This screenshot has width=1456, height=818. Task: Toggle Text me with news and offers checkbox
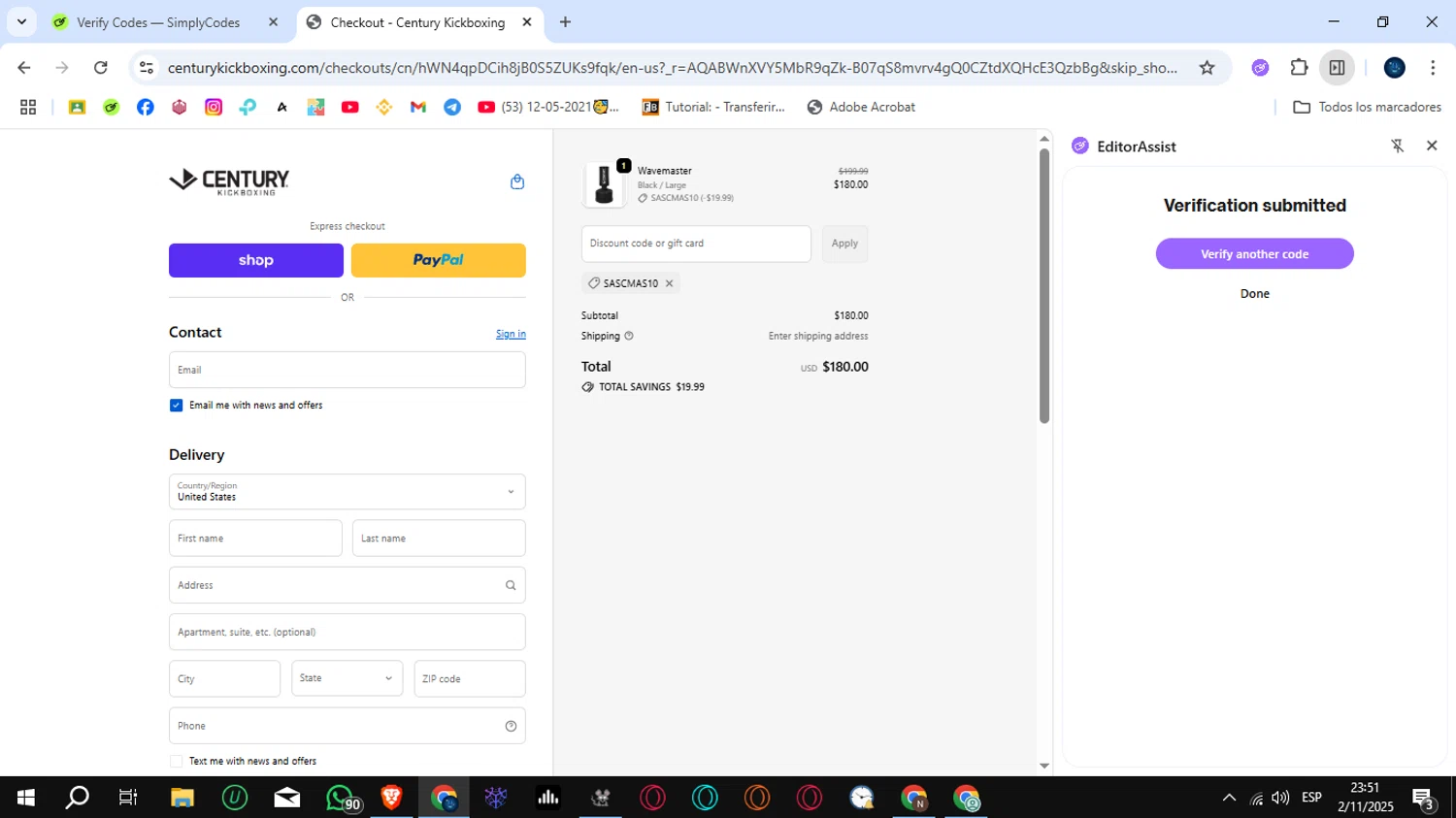(x=176, y=762)
